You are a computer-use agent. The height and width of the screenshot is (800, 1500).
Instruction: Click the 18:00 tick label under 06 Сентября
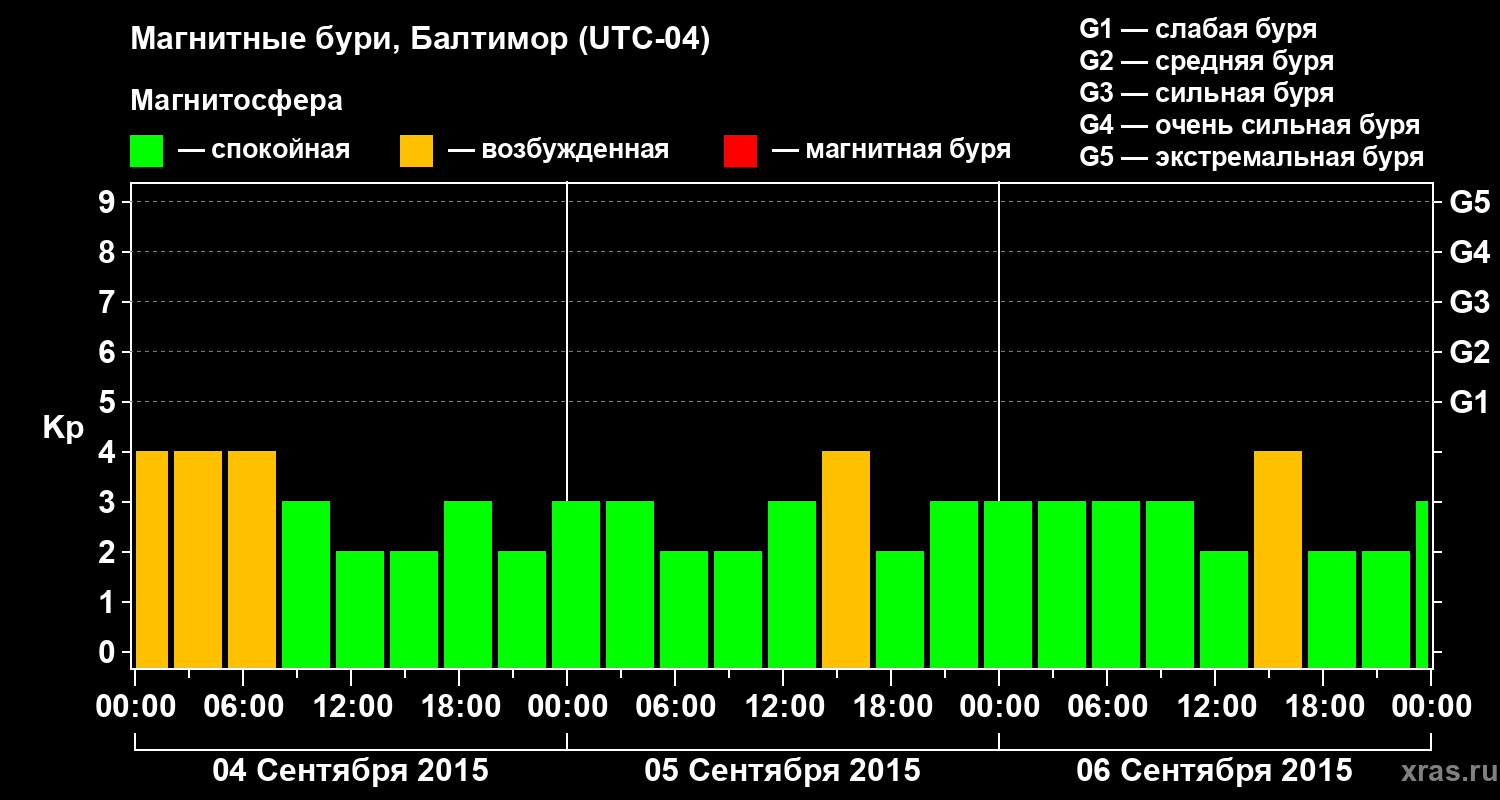coord(1323,707)
